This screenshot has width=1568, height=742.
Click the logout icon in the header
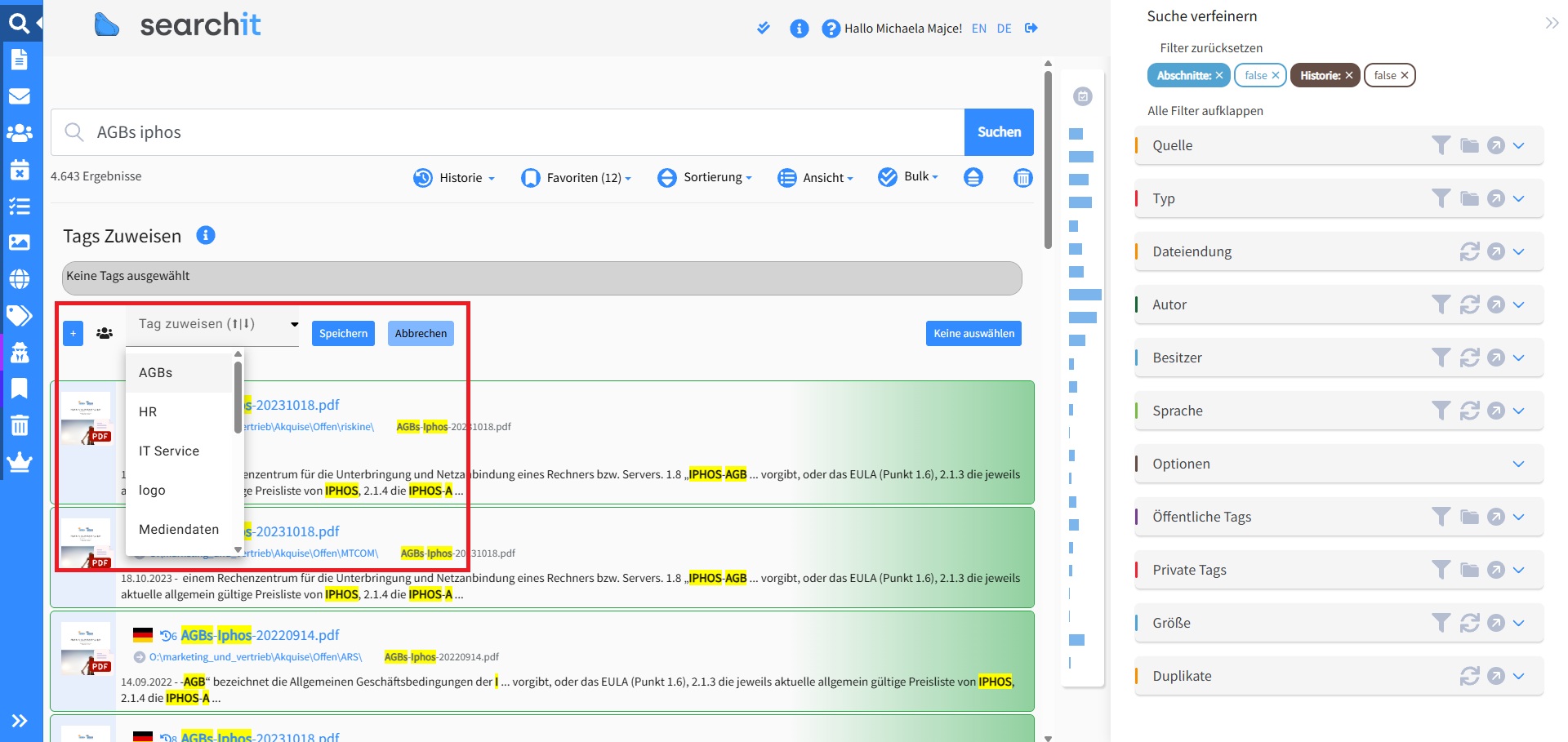(1031, 28)
